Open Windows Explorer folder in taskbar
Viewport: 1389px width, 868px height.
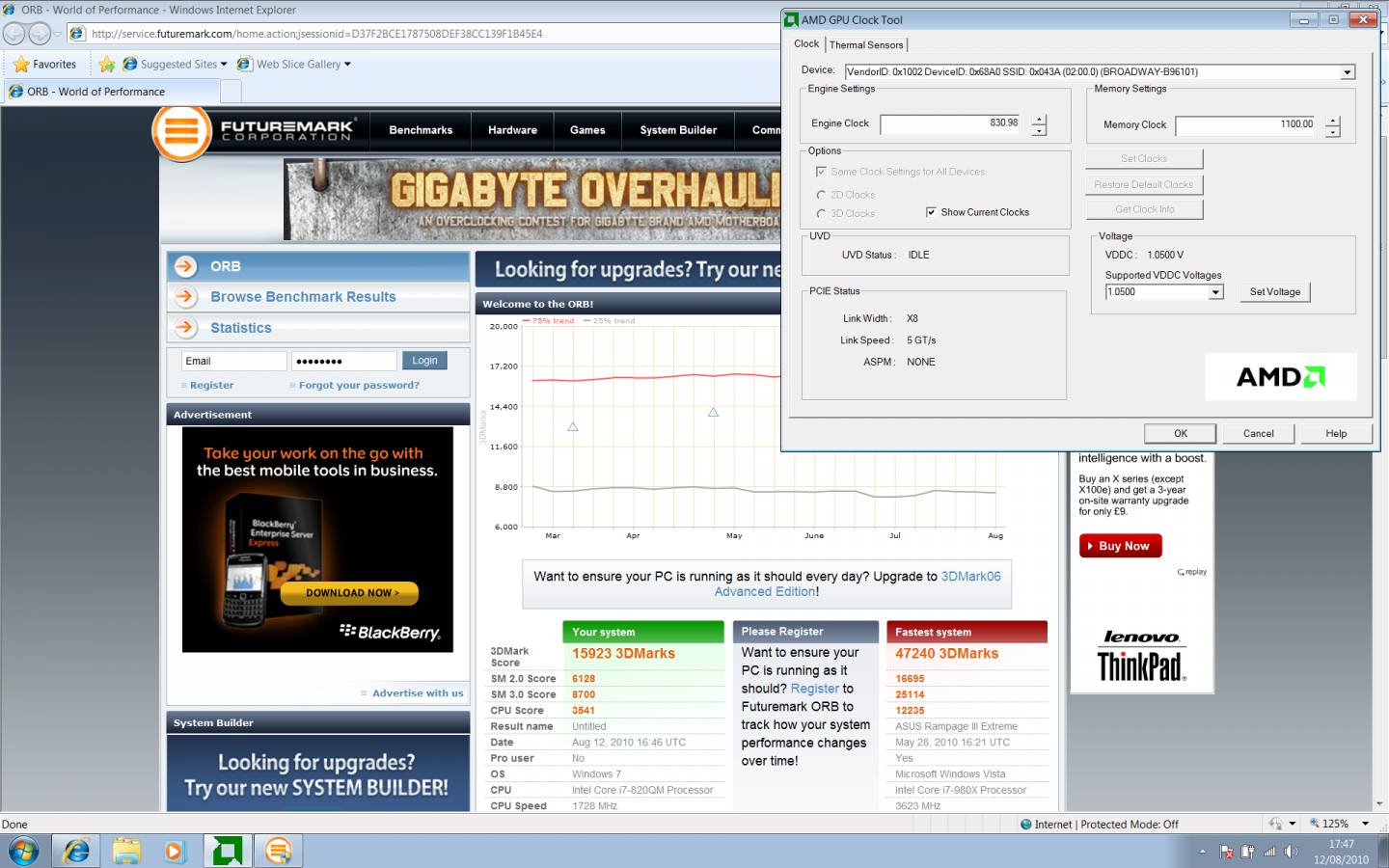tap(126, 851)
